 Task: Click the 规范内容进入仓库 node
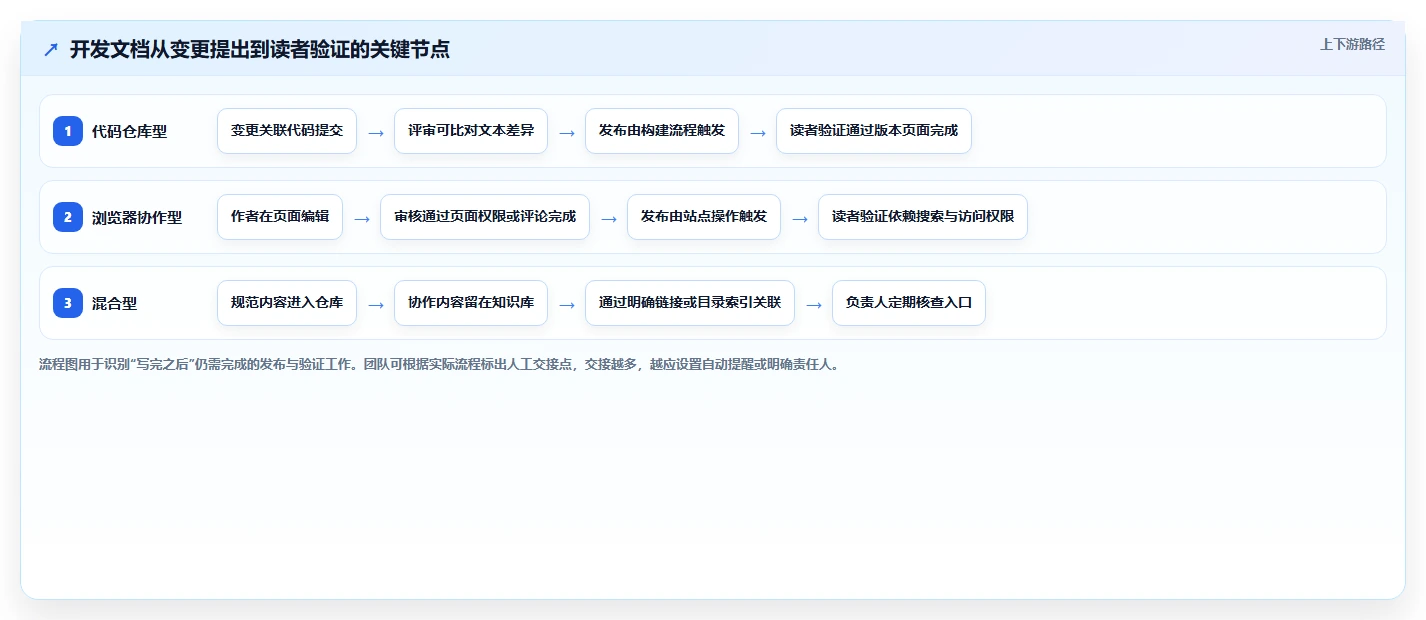click(287, 303)
